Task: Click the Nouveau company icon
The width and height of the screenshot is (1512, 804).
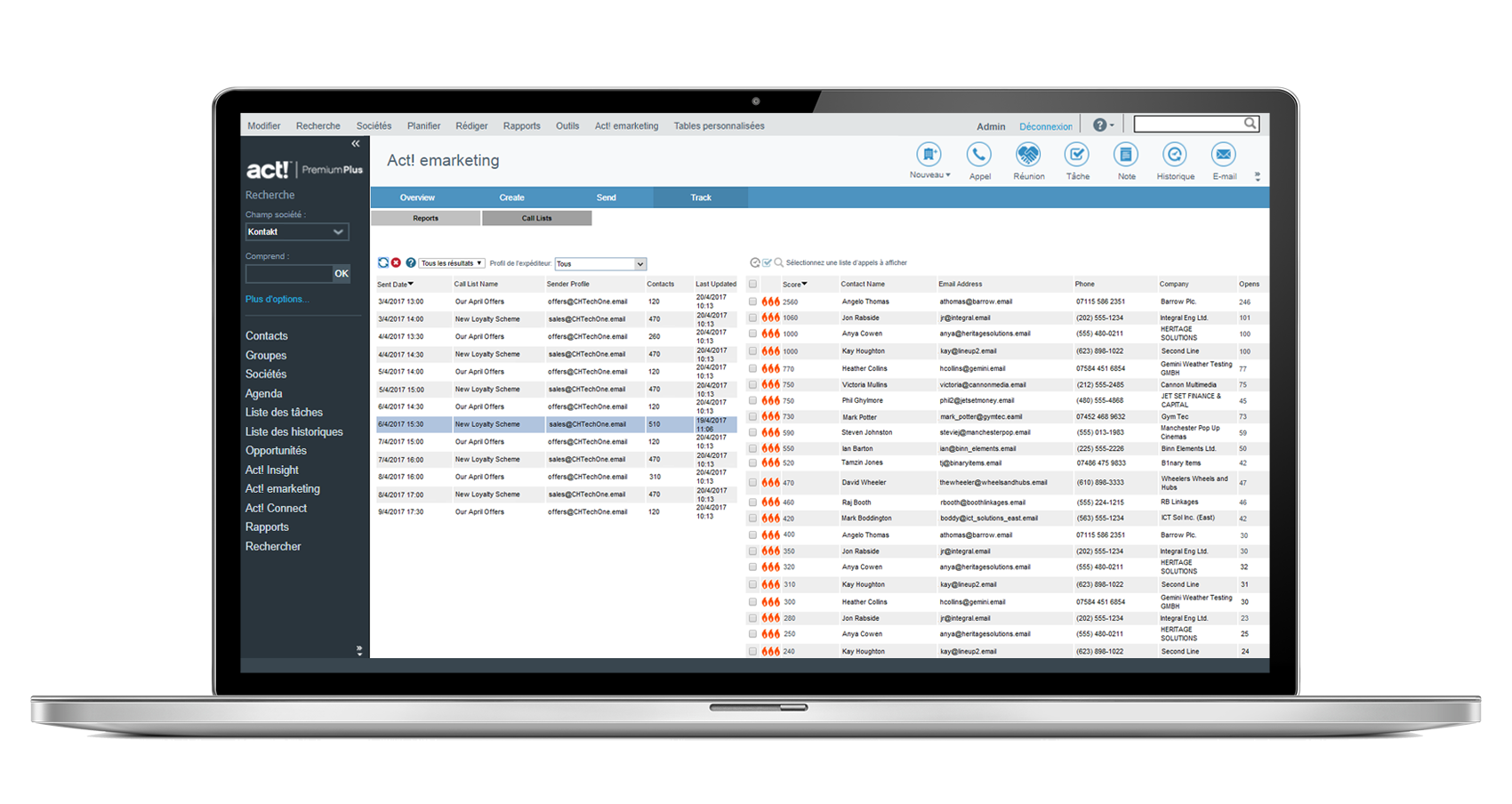Action: (x=929, y=155)
